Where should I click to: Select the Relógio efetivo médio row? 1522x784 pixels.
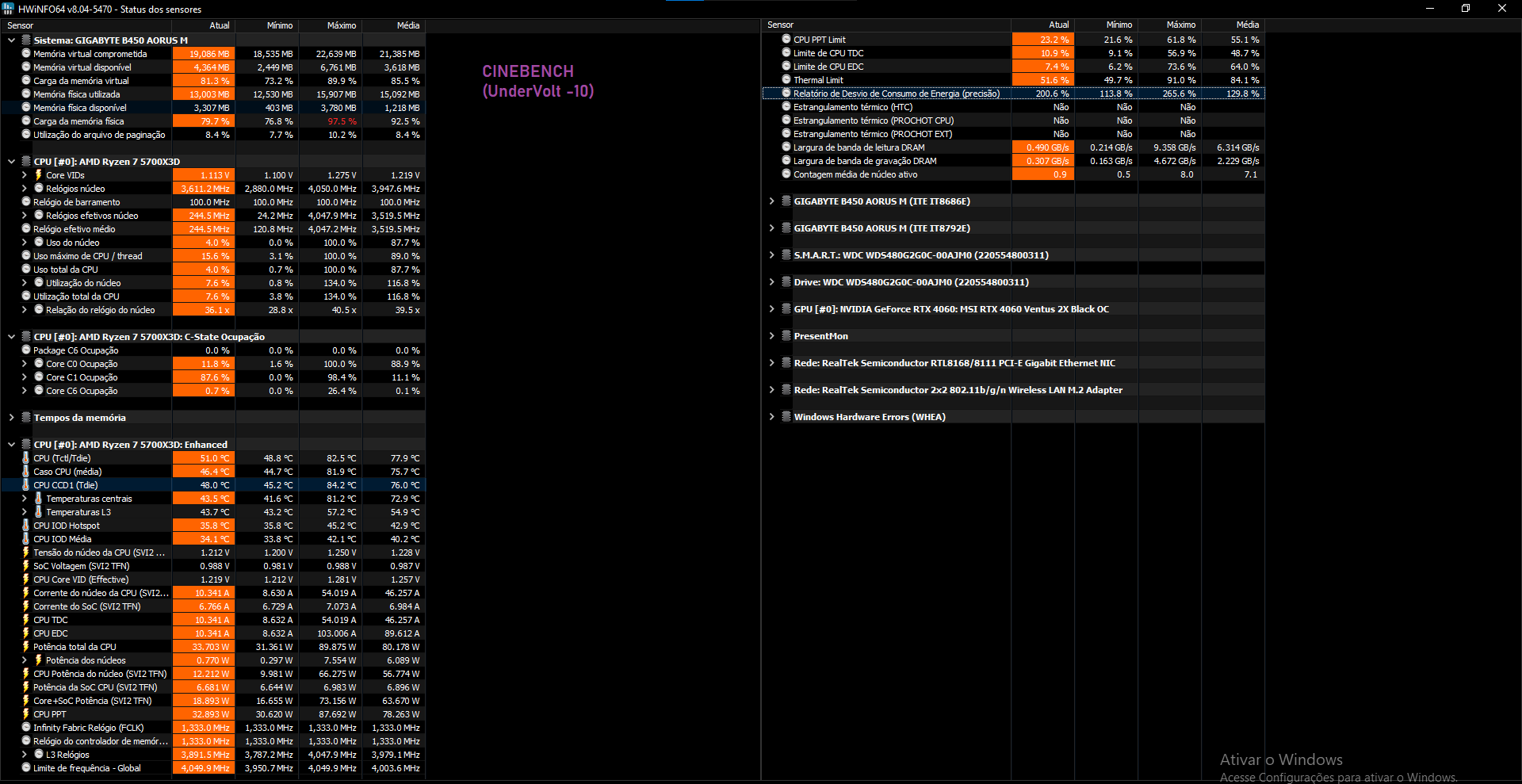212,229
